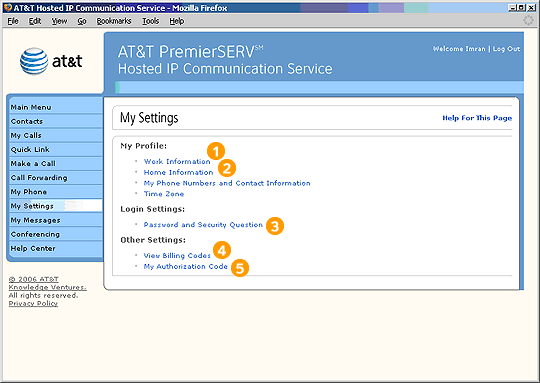Click the Work Information link
Image resolution: width=540 pixels, height=383 pixels.
177,162
